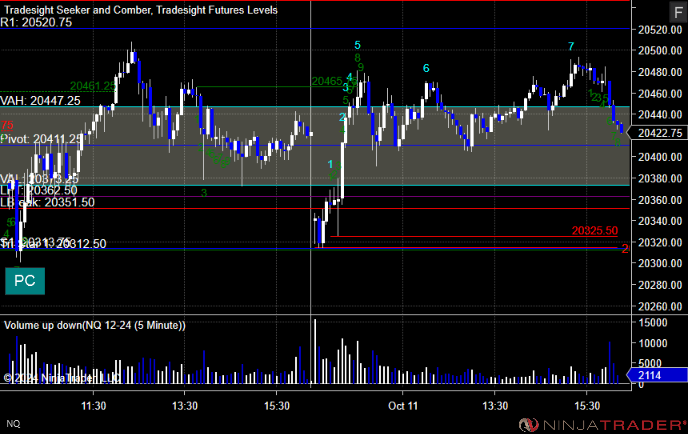Image resolution: width=688 pixels, height=434 pixels.
Task: Click the 20360.00 price axis label
Action: click(660, 200)
